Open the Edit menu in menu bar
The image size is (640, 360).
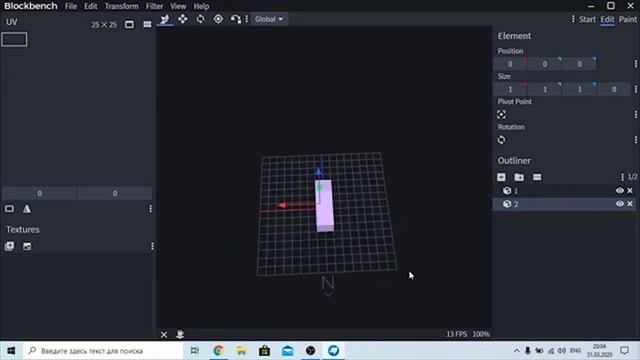tap(91, 6)
